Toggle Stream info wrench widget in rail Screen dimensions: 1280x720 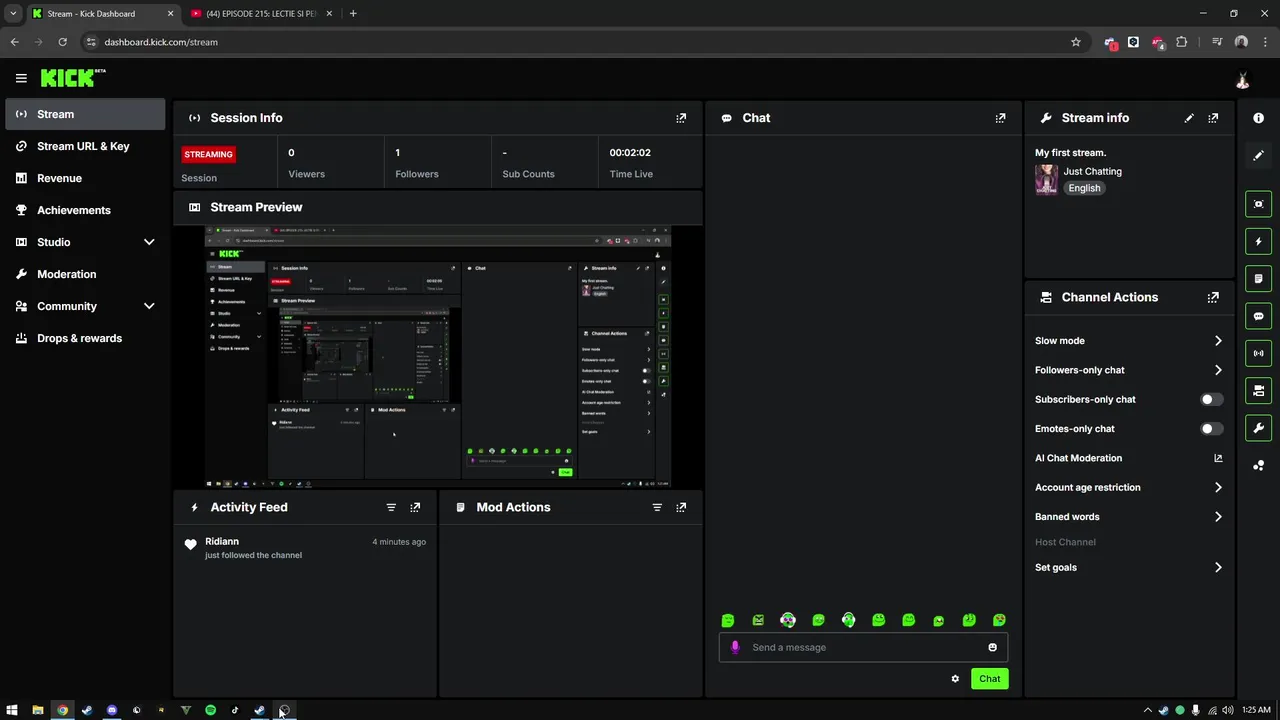[1258, 428]
